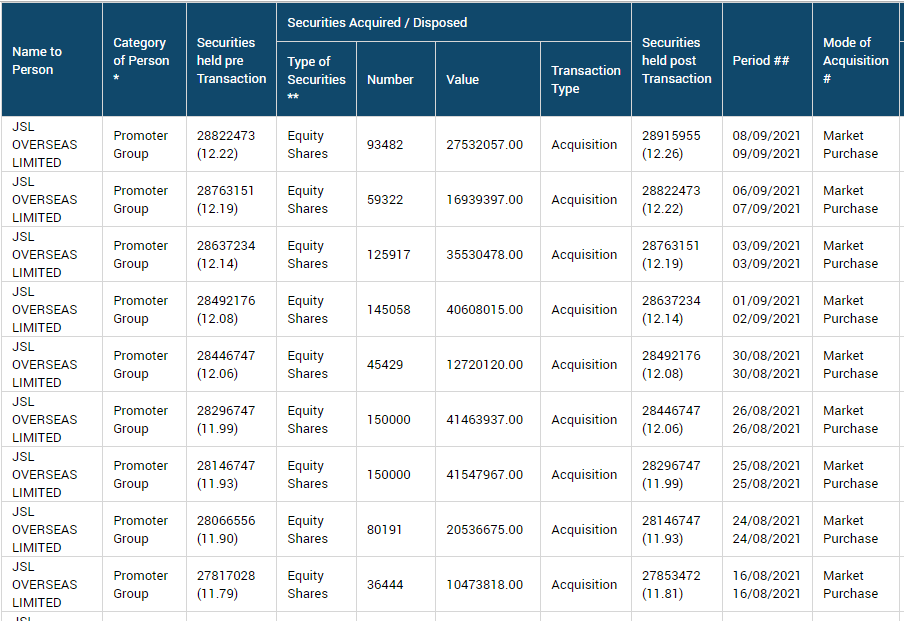Click the 'Value' column header
The width and height of the screenshot is (904, 621).
488,79
